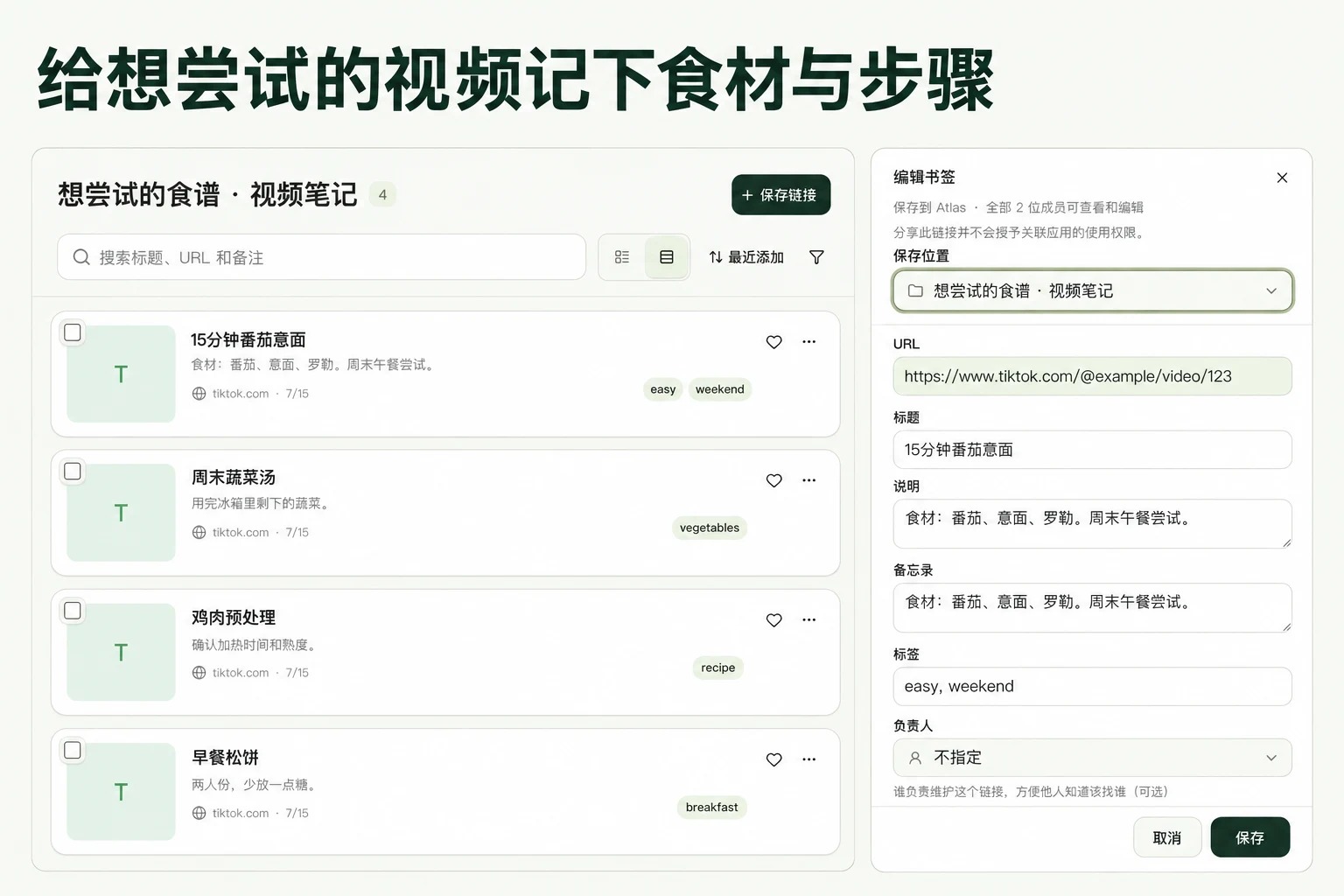Click tiktok.com source under 周末蔬菜汤
The height and width of the screenshot is (896, 1344).
click(x=241, y=532)
